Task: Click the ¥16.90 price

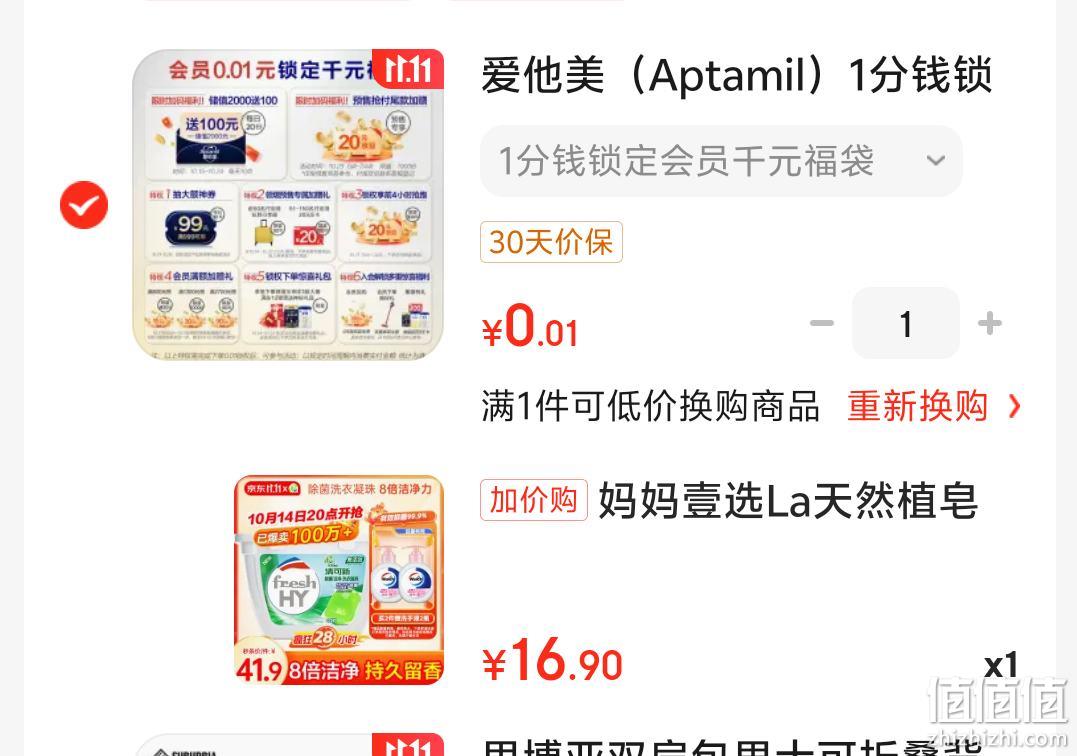Action: pos(552,660)
